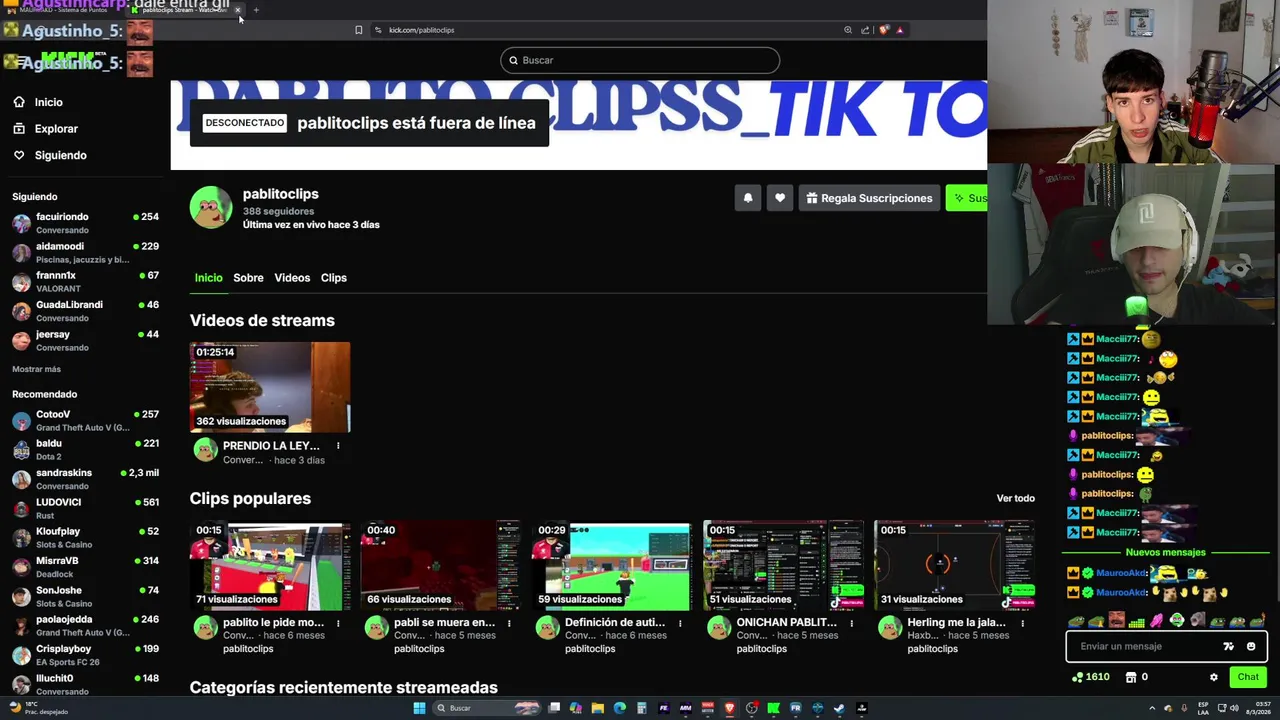Open options menu for 'Herling me la jala...' clip
This screenshot has height=720, width=1280.
pos(1022,623)
